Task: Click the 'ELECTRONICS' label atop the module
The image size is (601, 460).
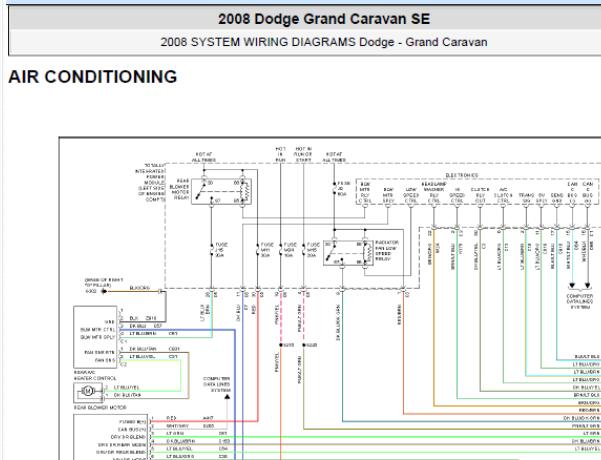Action: [462, 175]
